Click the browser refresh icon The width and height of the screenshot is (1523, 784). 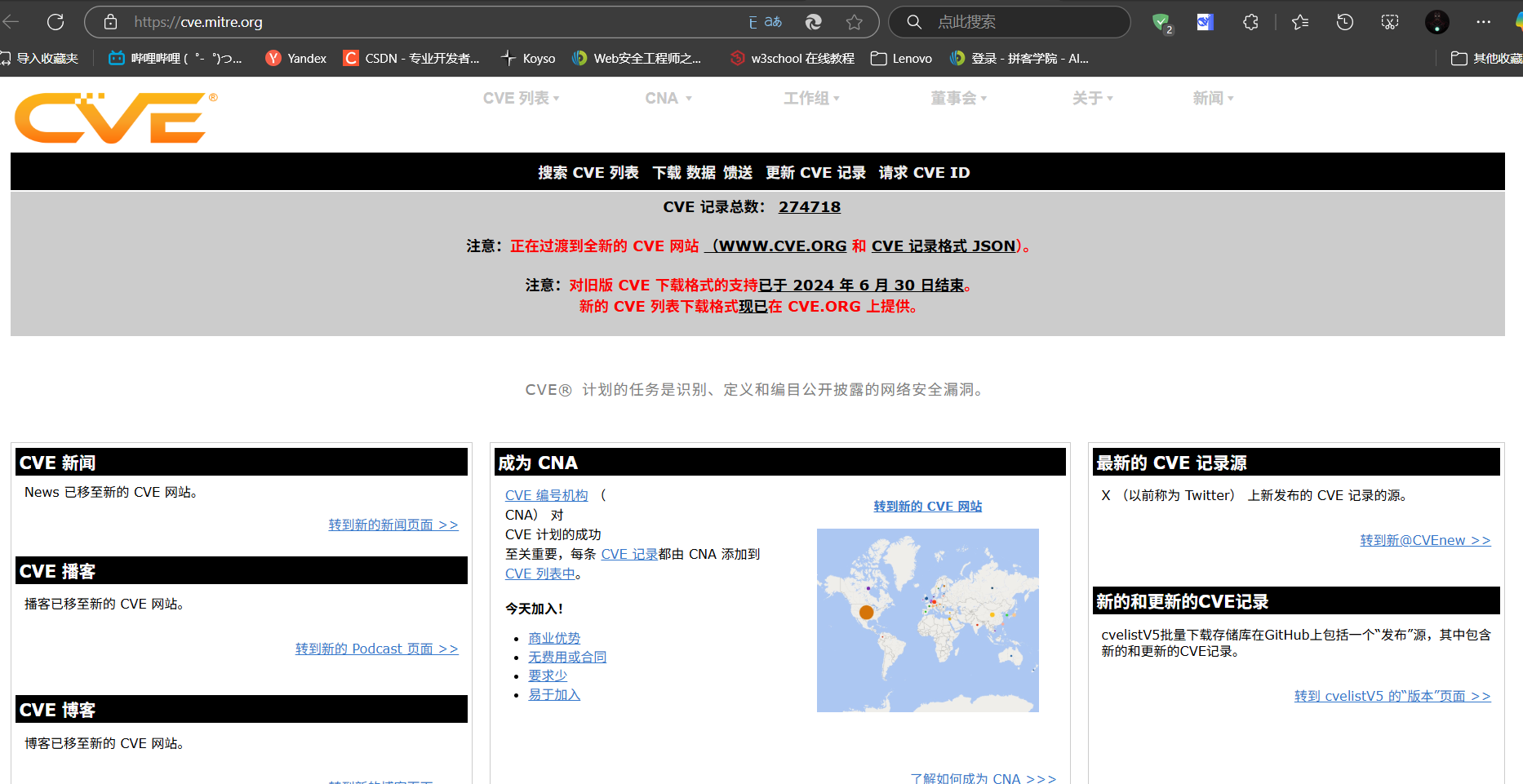point(56,22)
